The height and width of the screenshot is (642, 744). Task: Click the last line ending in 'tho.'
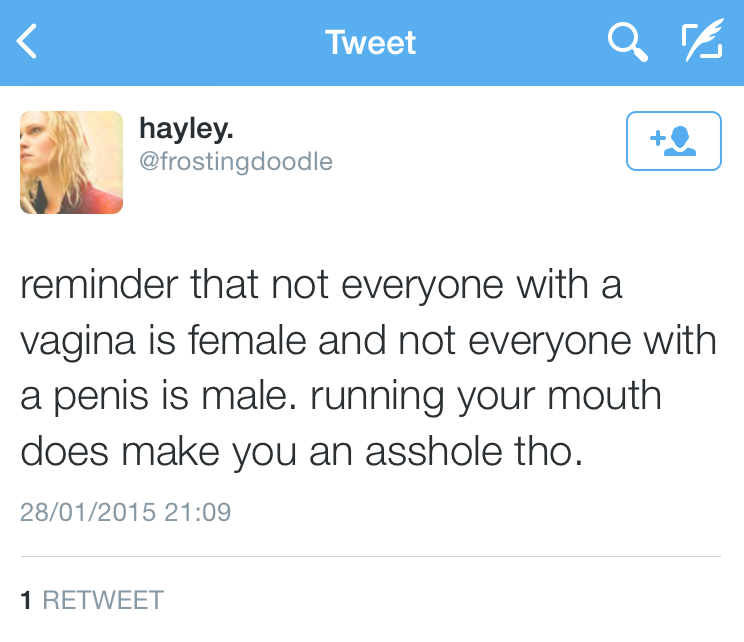click(300, 451)
